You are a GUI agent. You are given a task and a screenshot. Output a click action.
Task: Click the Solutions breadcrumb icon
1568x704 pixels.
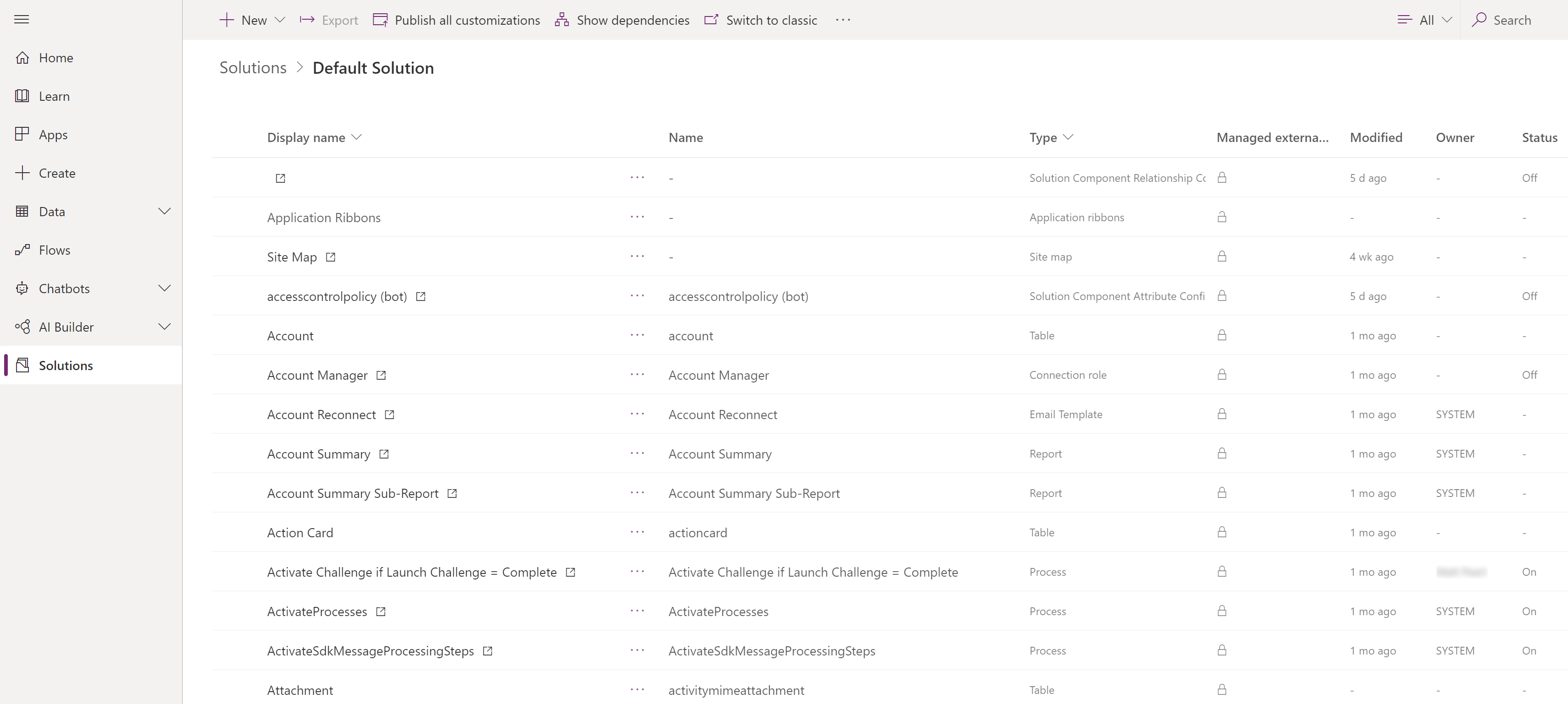point(253,67)
